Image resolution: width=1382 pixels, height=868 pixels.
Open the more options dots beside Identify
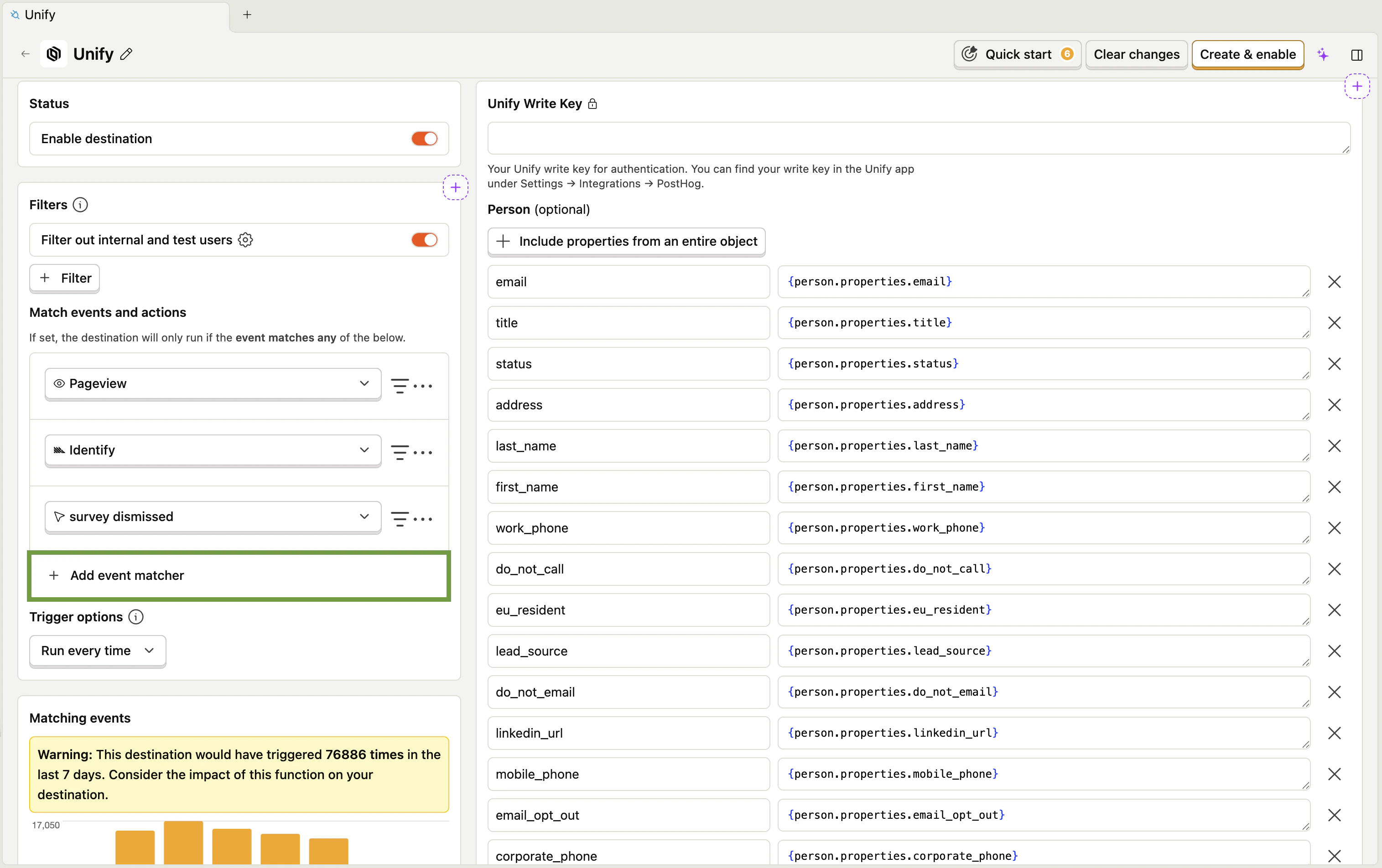pyautogui.click(x=423, y=452)
